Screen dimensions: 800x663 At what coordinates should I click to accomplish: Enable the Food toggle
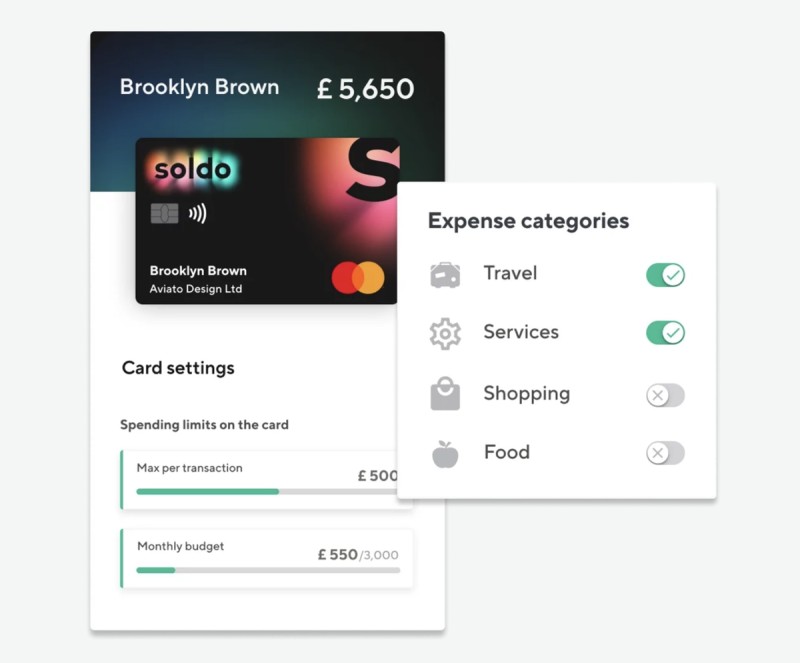[665, 452]
